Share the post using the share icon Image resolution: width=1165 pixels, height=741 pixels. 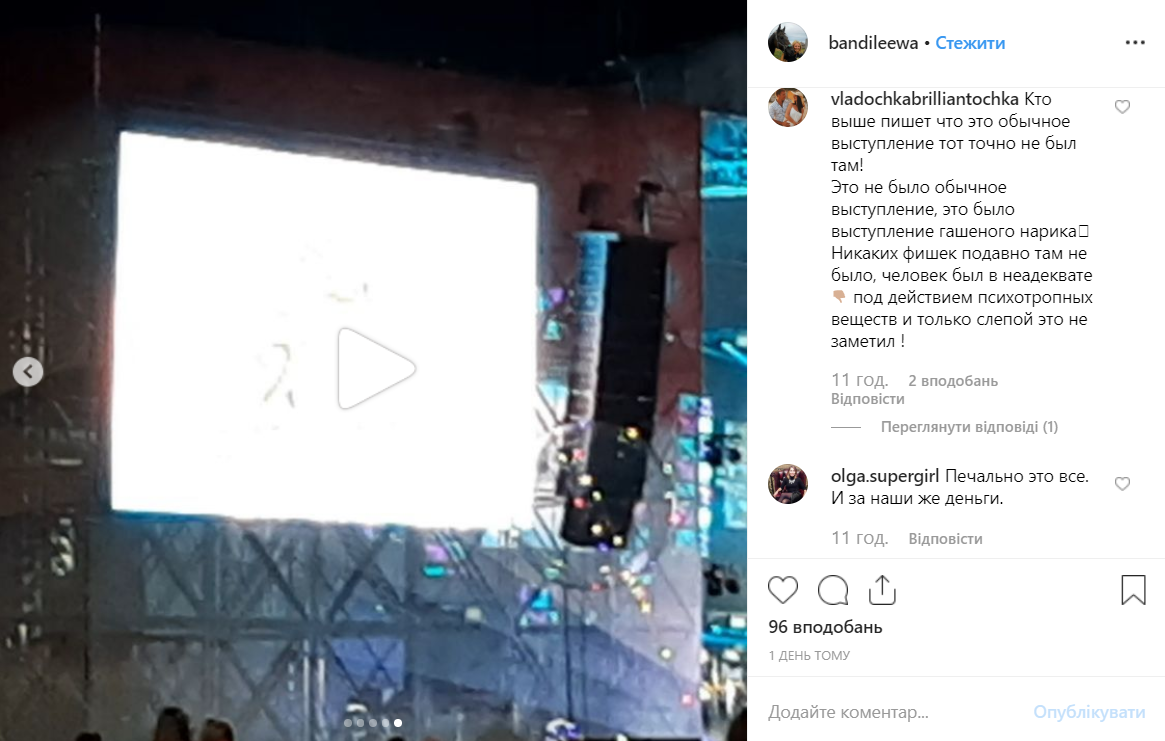pyautogui.click(x=882, y=590)
